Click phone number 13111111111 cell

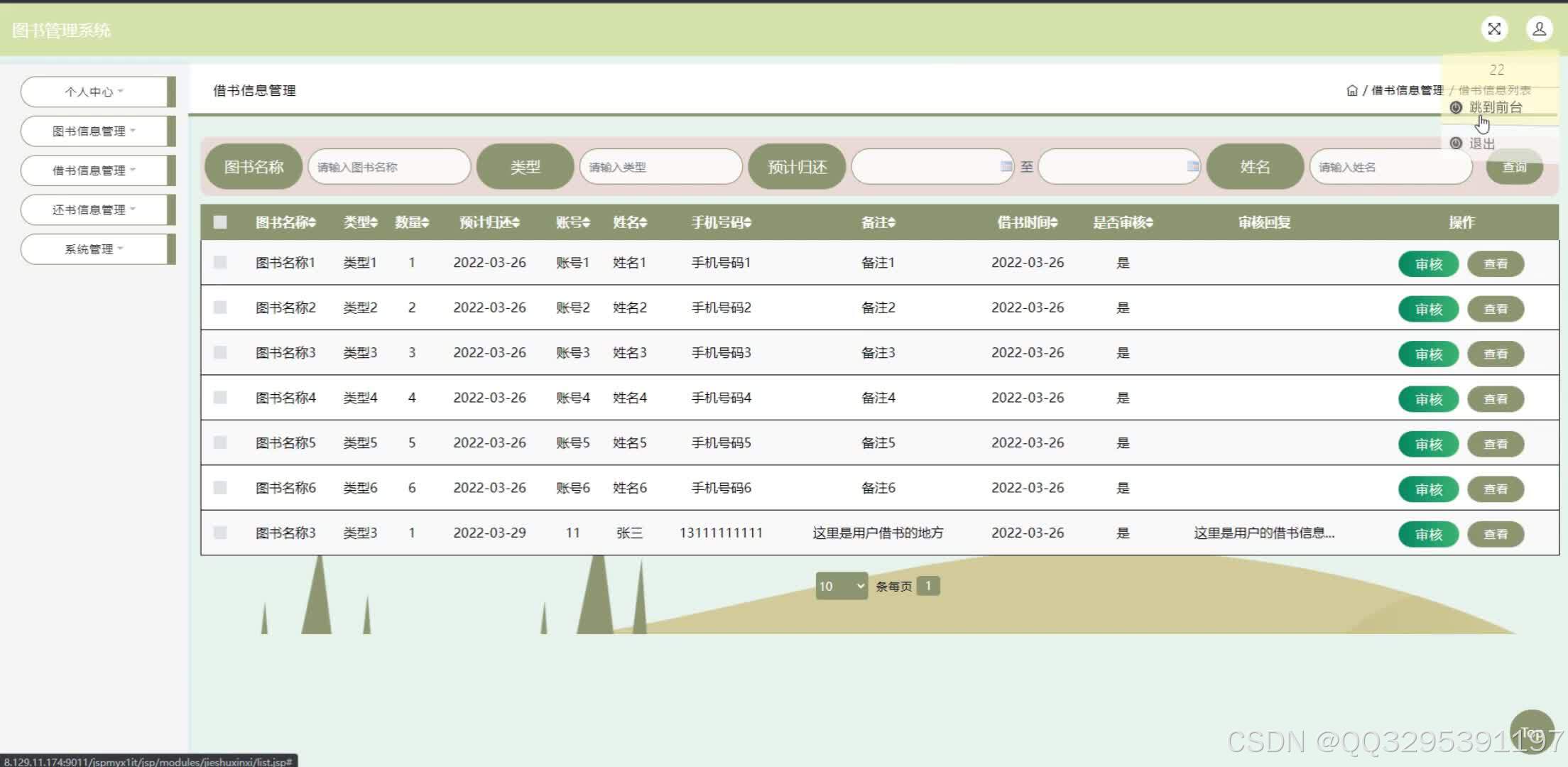click(722, 533)
